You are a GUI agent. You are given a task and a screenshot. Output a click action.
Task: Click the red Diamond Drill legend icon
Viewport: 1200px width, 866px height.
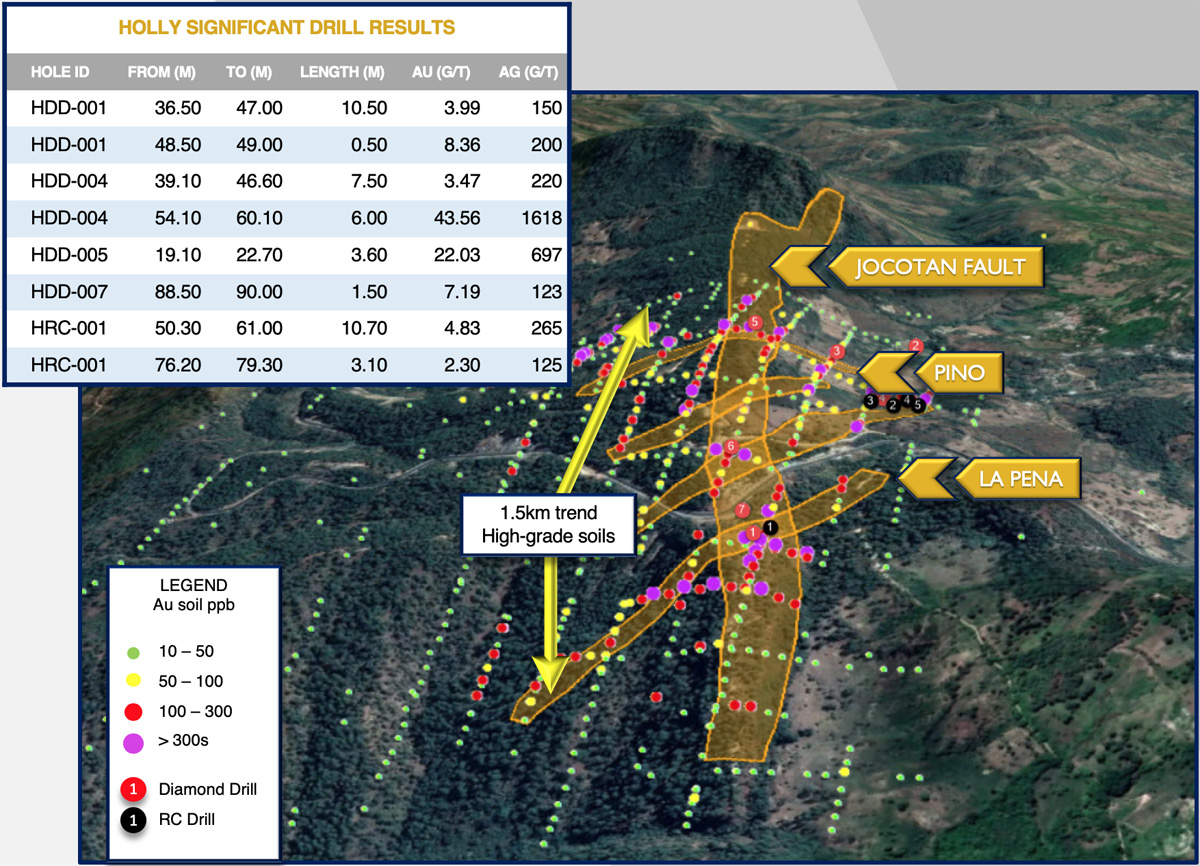(x=132, y=789)
